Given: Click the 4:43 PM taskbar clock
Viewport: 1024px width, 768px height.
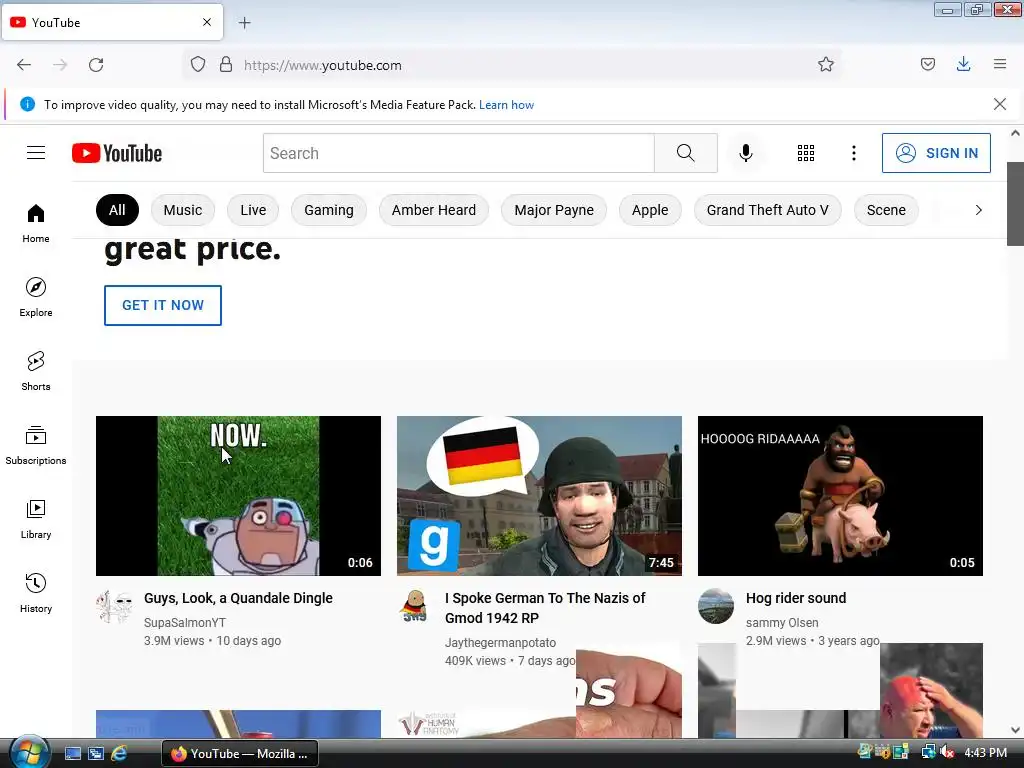Looking at the screenshot, I should pyautogui.click(x=985, y=753).
